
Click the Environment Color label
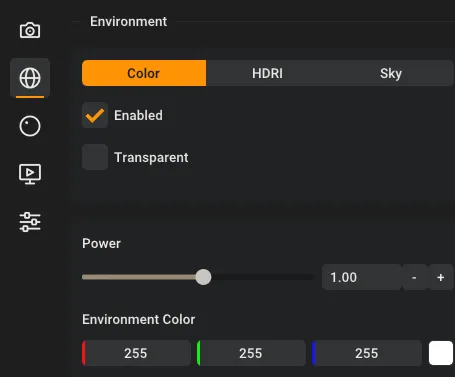click(139, 319)
